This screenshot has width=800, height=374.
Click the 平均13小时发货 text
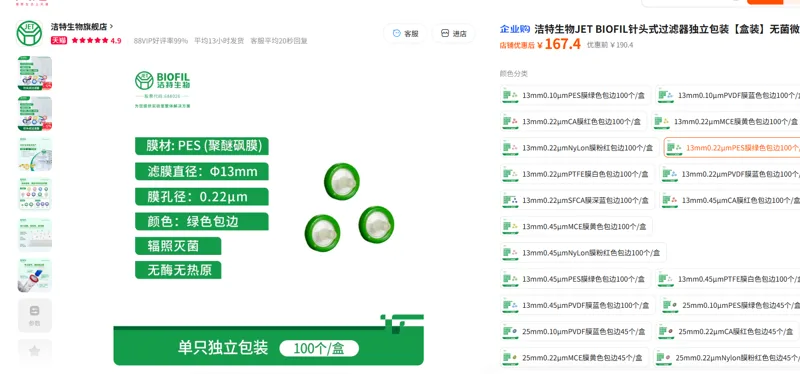(219, 41)
